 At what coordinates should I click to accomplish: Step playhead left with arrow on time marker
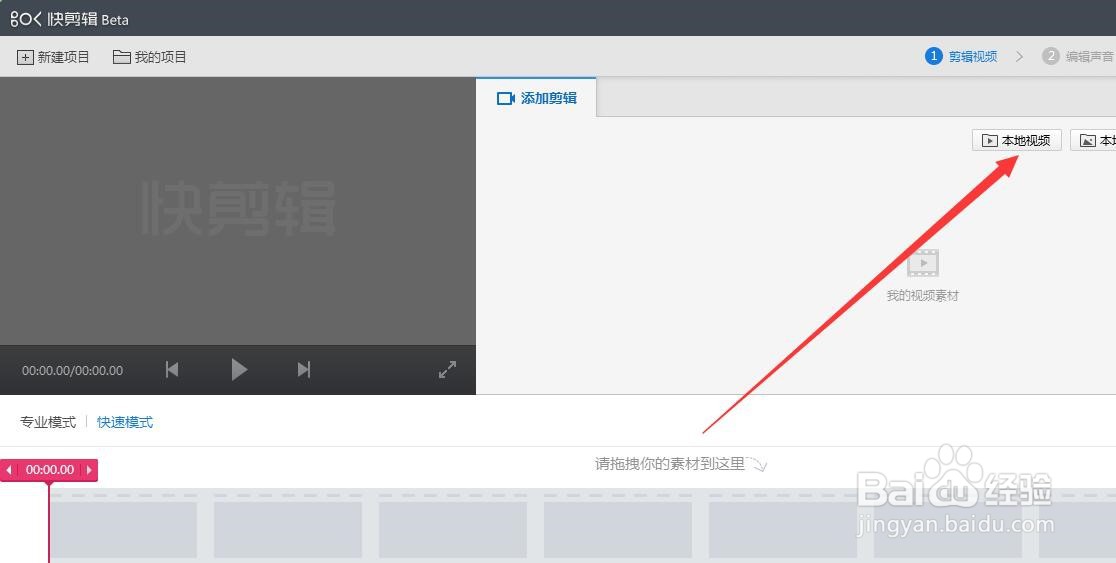click(9, 470)
